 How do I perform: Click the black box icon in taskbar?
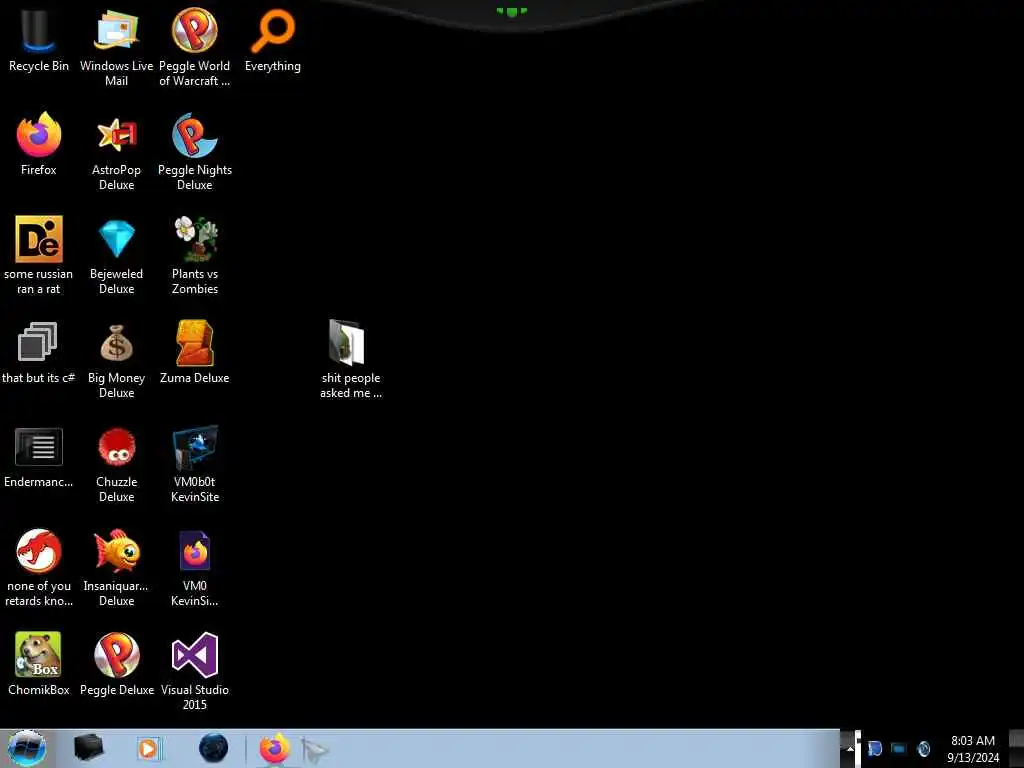89,748
